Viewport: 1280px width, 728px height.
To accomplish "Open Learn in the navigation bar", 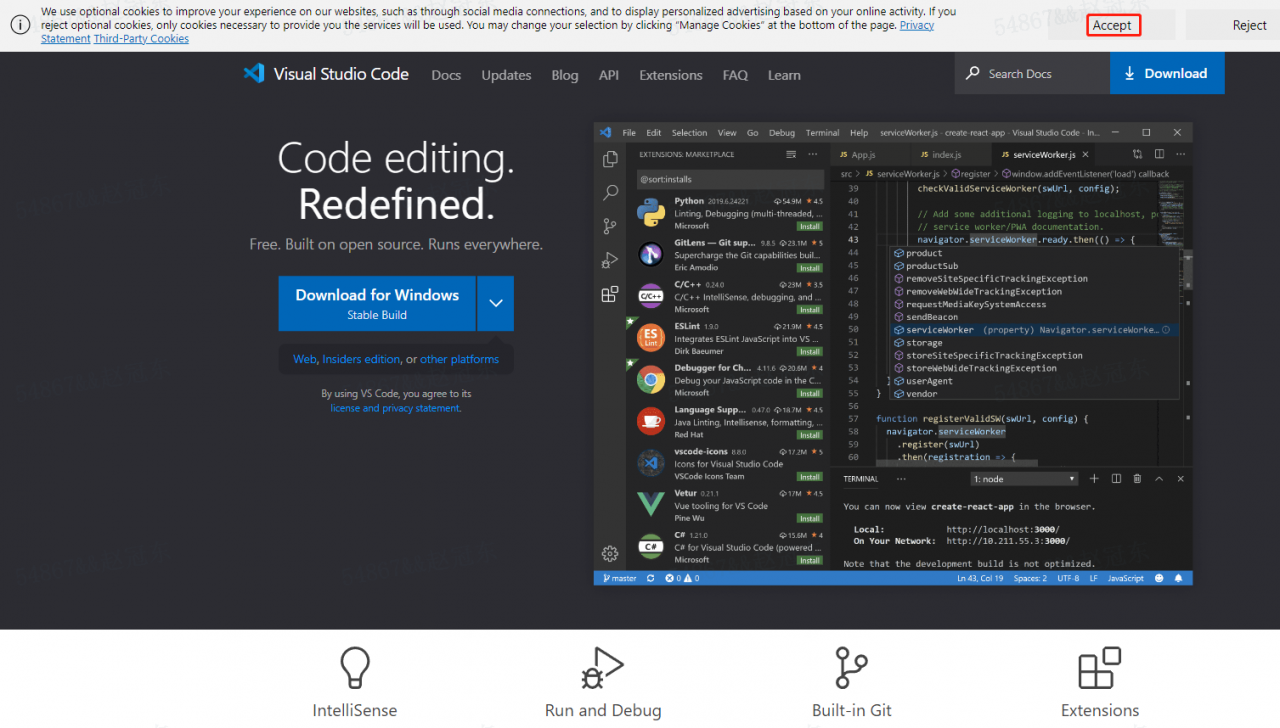I will pos(784,75).
